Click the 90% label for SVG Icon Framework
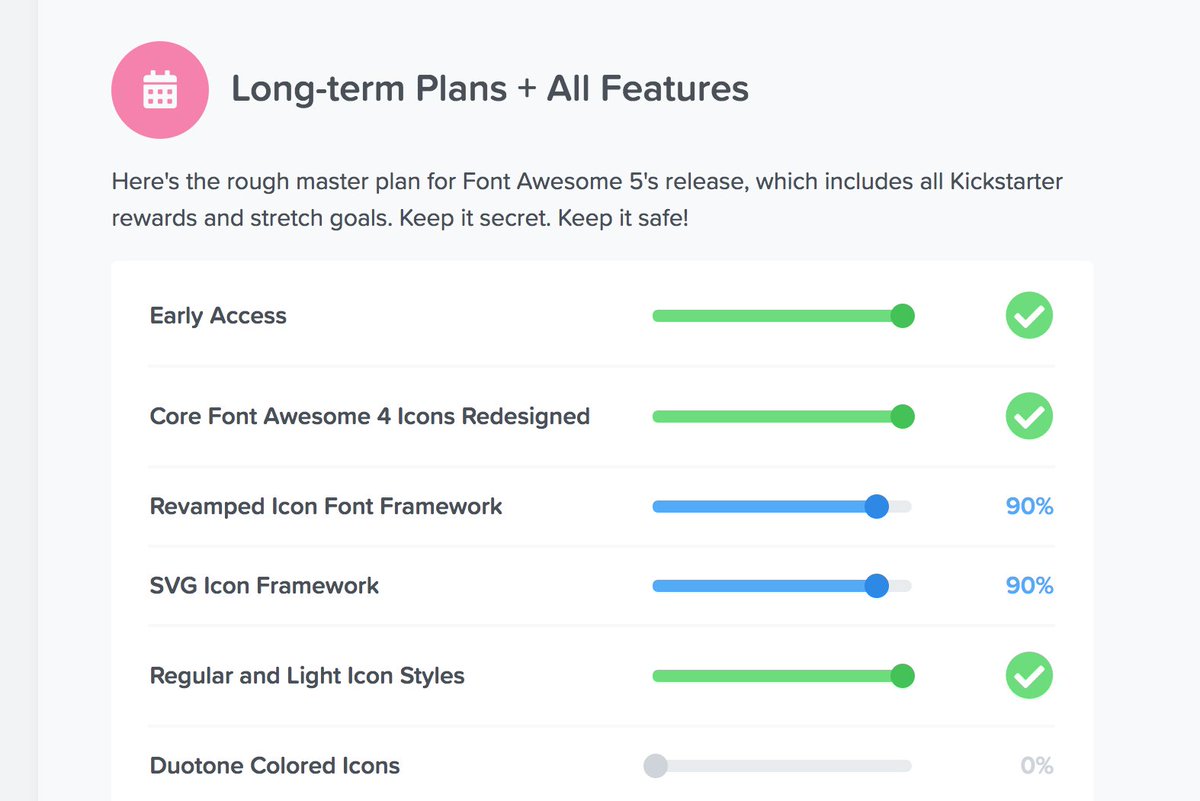1200x801 pixels. pyautogui.click(x=1029, y=586)
